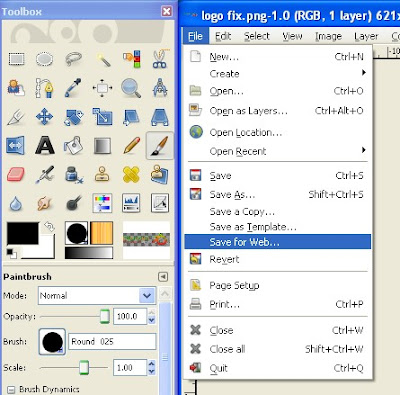The height and width of the screenshot is (395, 400).
Task: Select the Bucket Fill tool
Action: pyautogui.click(x=73, y=146)
